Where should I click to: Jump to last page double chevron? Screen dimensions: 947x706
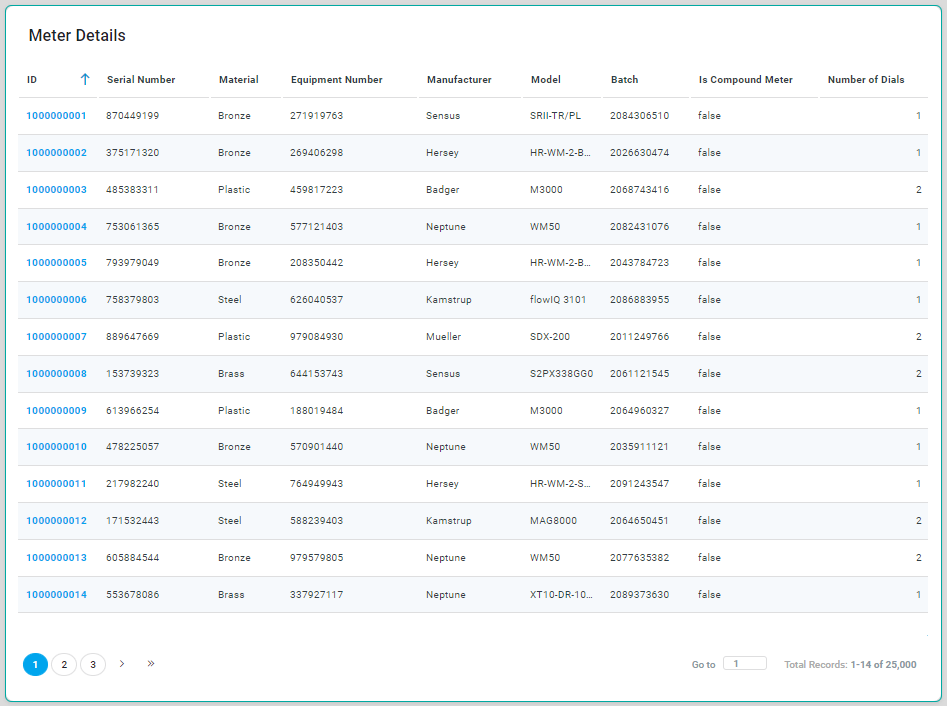click(x=151, y=663)
